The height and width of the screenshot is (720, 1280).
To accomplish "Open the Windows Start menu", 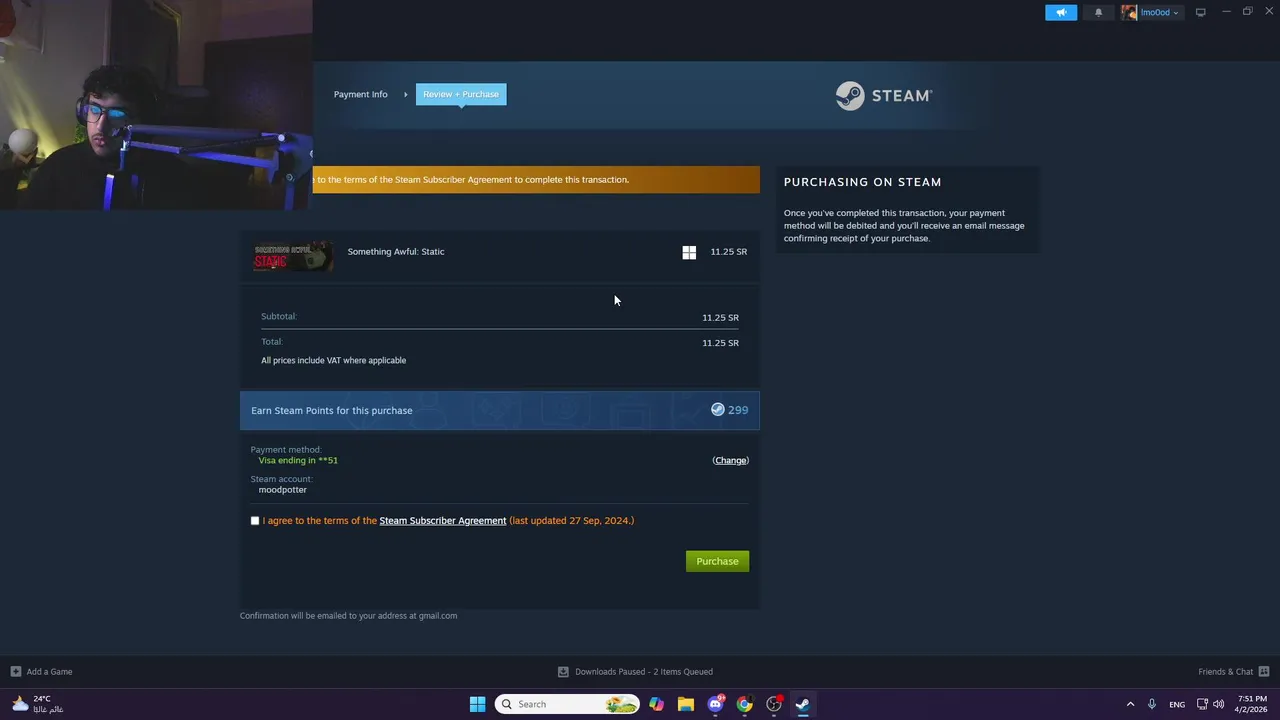I will [477, 704].
